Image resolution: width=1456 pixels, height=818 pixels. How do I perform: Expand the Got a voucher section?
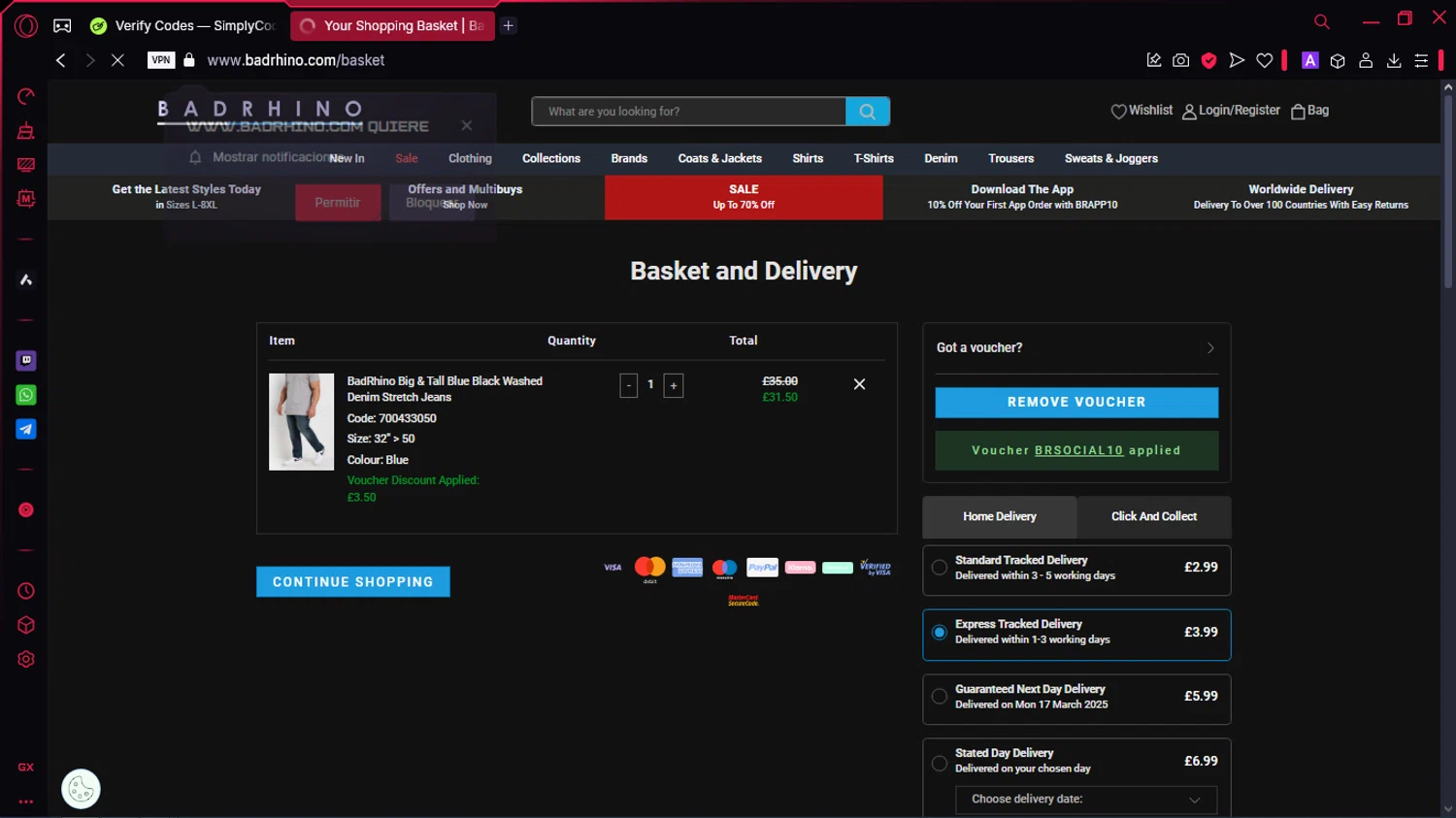[1076, 347]
